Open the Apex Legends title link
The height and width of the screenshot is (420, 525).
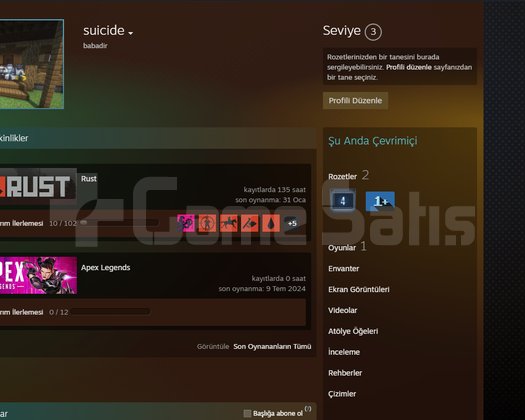105,268
